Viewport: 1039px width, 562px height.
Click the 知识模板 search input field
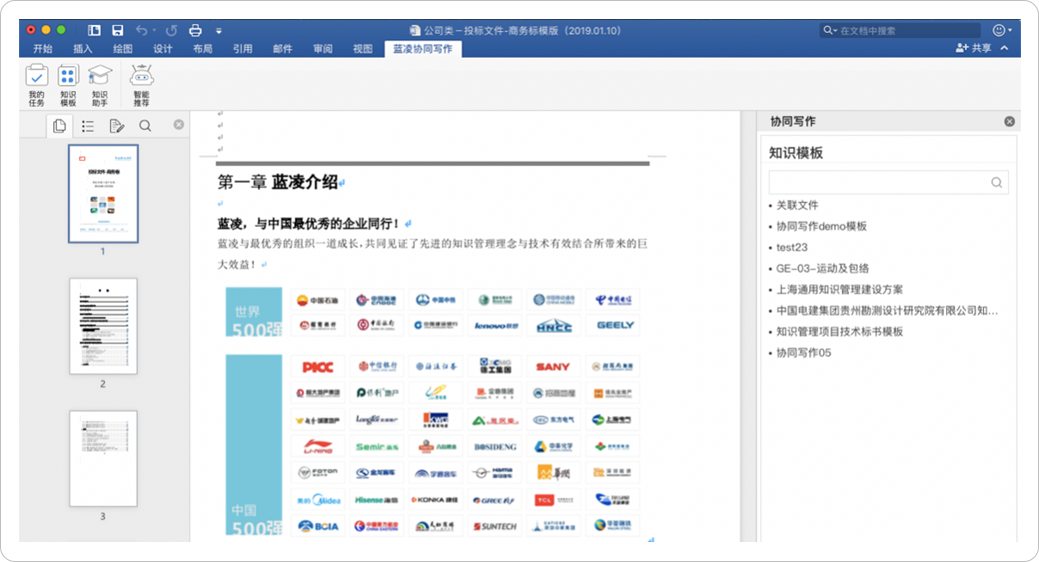click(878, 182)
